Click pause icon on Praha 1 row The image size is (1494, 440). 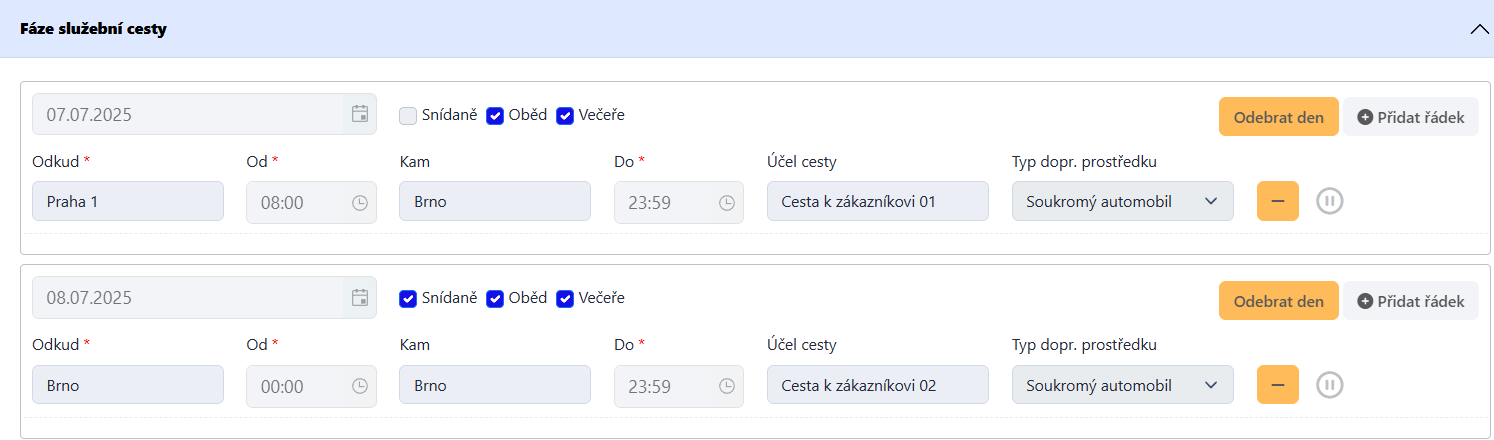click(1330, 201)
